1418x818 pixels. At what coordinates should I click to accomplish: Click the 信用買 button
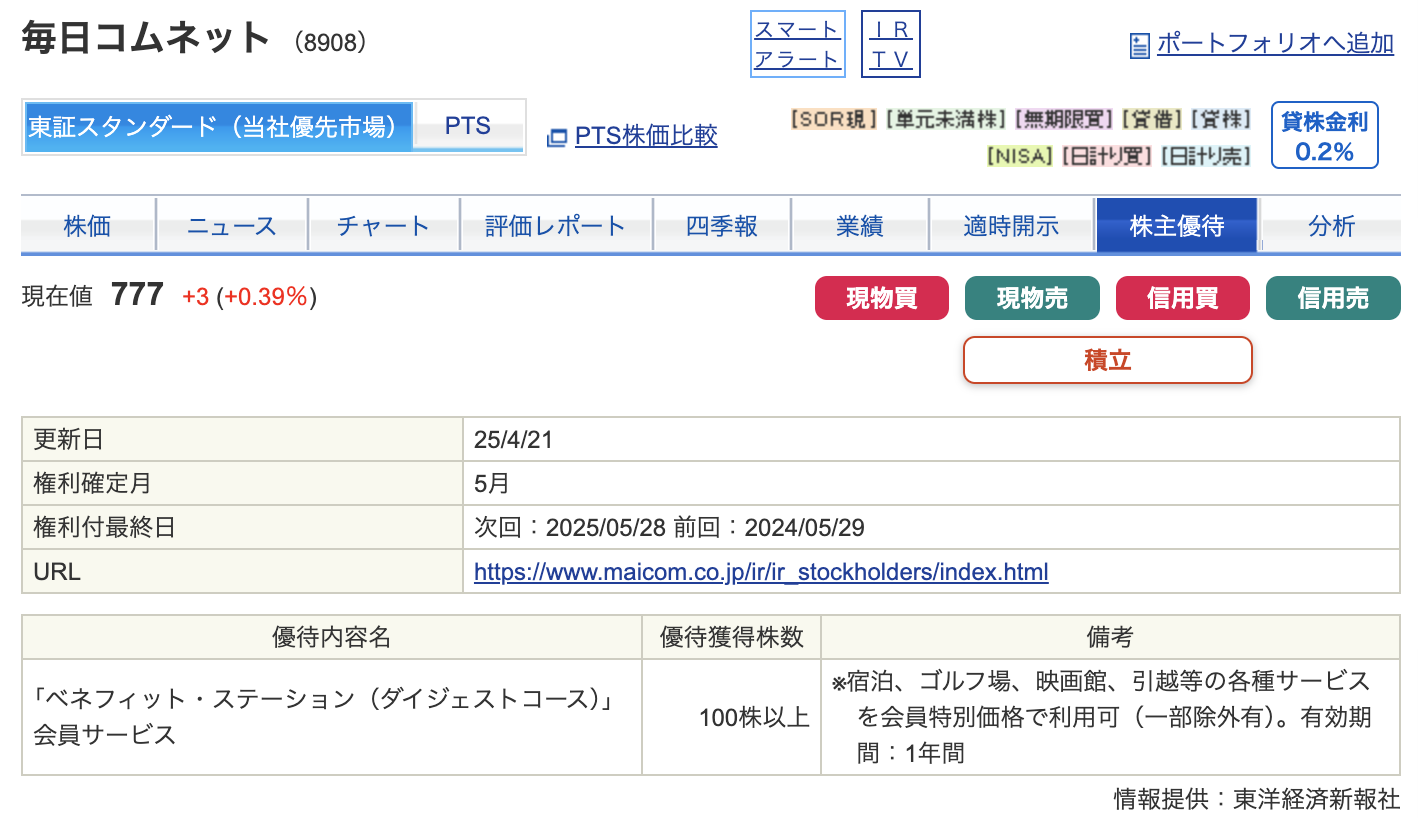[x=1183, y=298]
